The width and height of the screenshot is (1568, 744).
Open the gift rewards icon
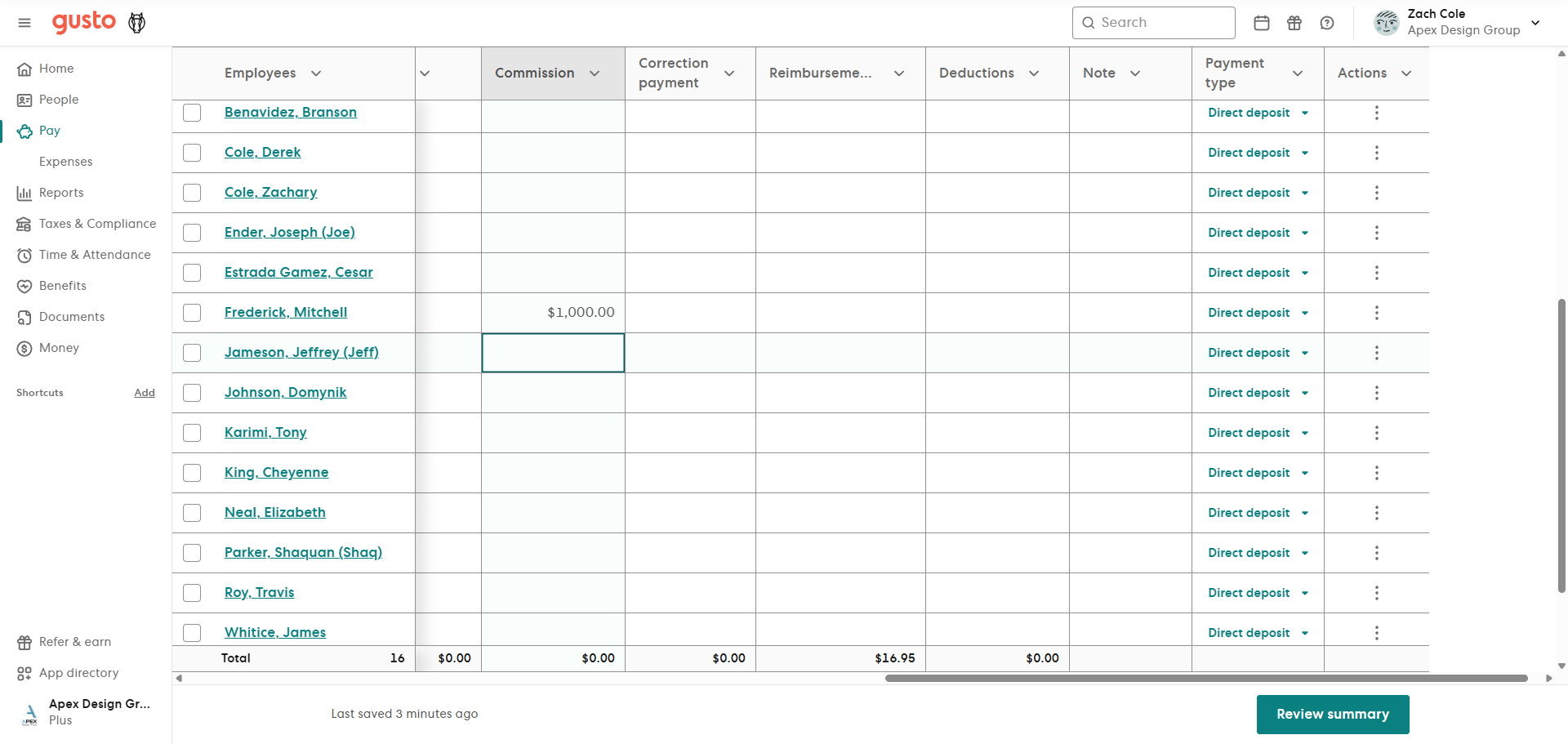[x=1294, y=23]
